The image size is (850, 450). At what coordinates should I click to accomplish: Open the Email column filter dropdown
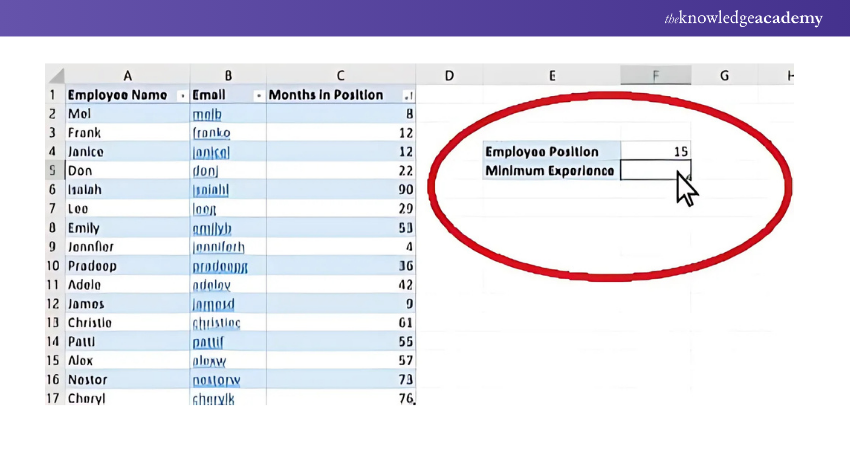tap(259, 96)
